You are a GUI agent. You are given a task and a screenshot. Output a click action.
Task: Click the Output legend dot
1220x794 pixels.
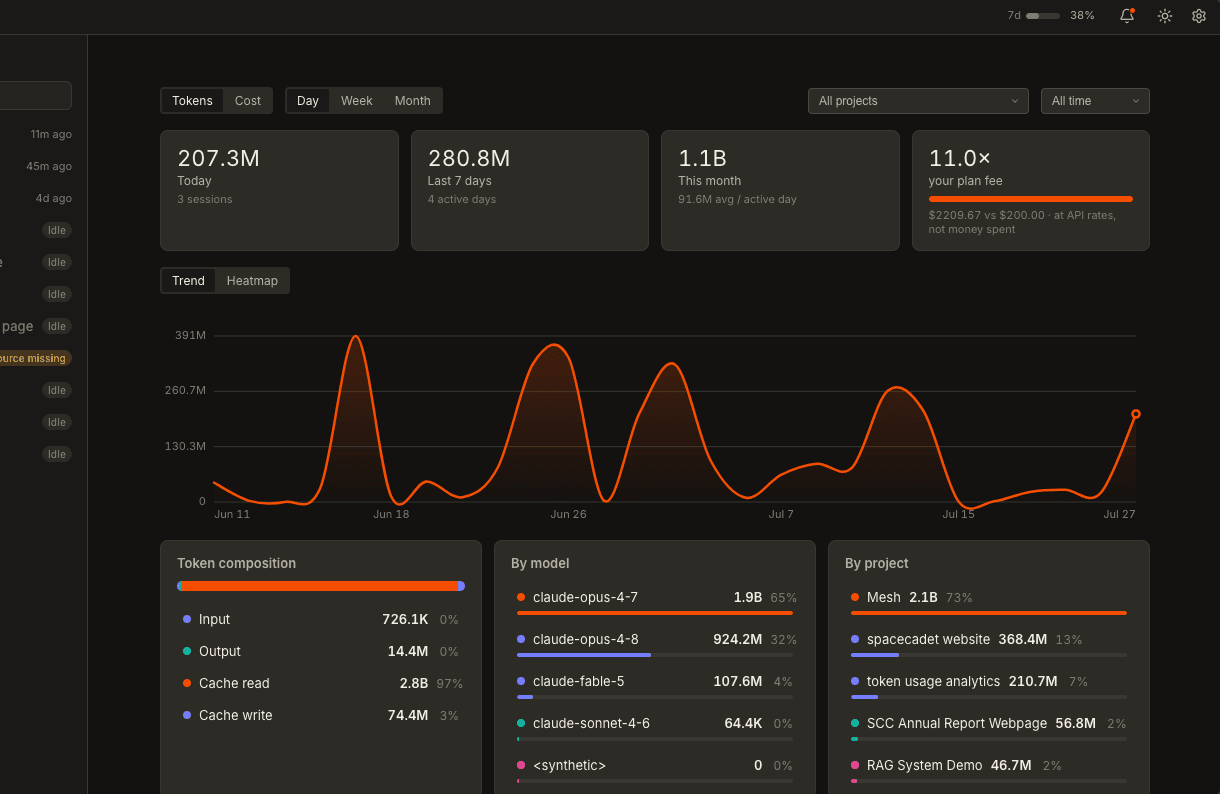pyautogui.click(x=187, y=651)
